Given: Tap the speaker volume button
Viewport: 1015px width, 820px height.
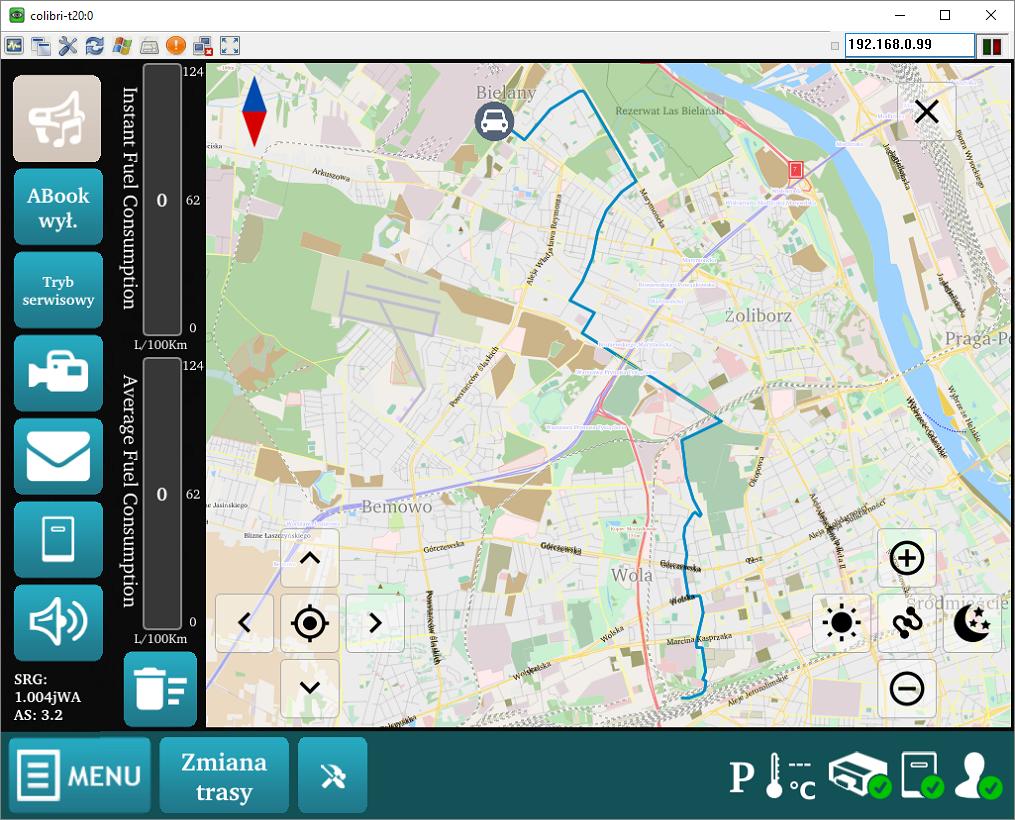Looking at the screenshot, I should (58, 623).
